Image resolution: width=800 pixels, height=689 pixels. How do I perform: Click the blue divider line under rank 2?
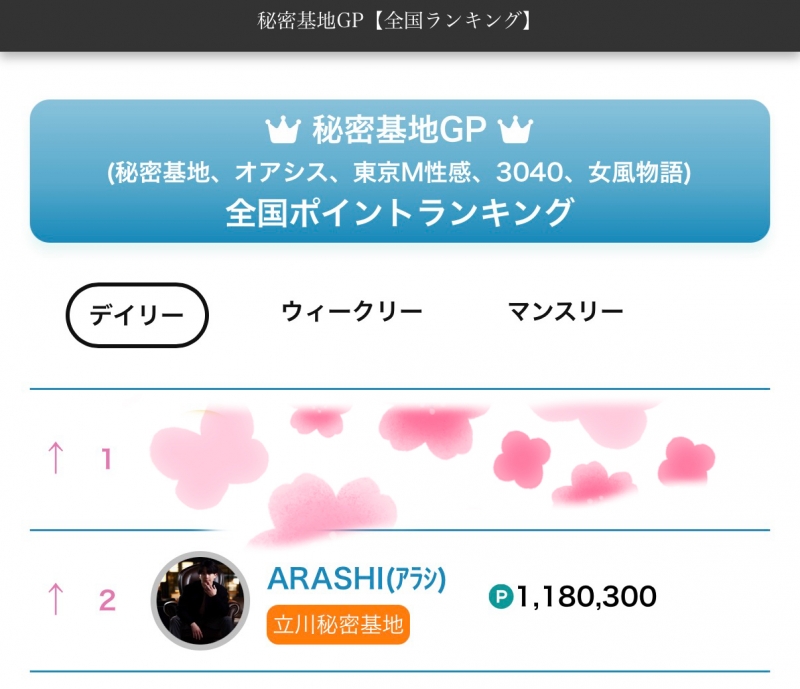(x=400, y=669)
